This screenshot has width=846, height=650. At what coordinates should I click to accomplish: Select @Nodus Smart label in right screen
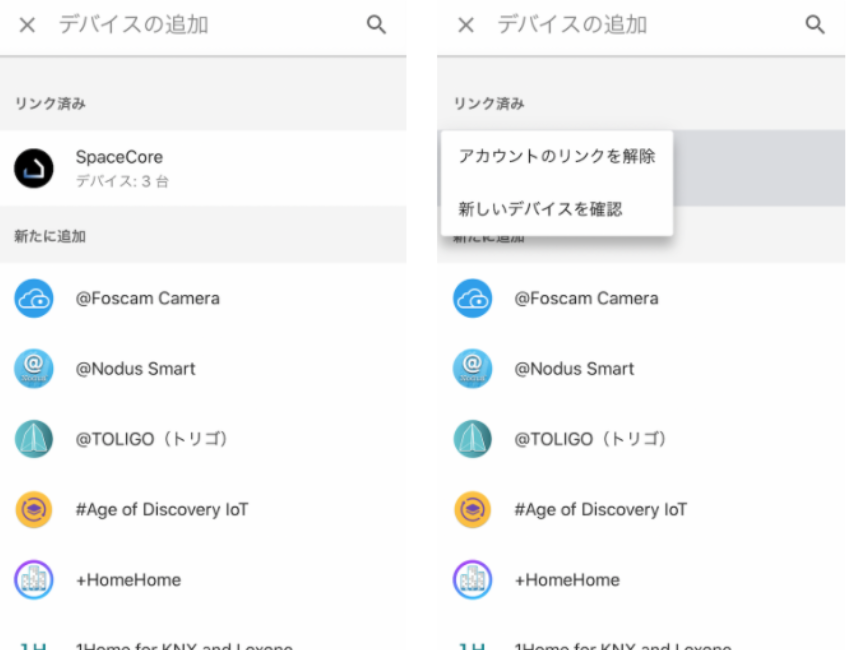click(x=574, y=369)
